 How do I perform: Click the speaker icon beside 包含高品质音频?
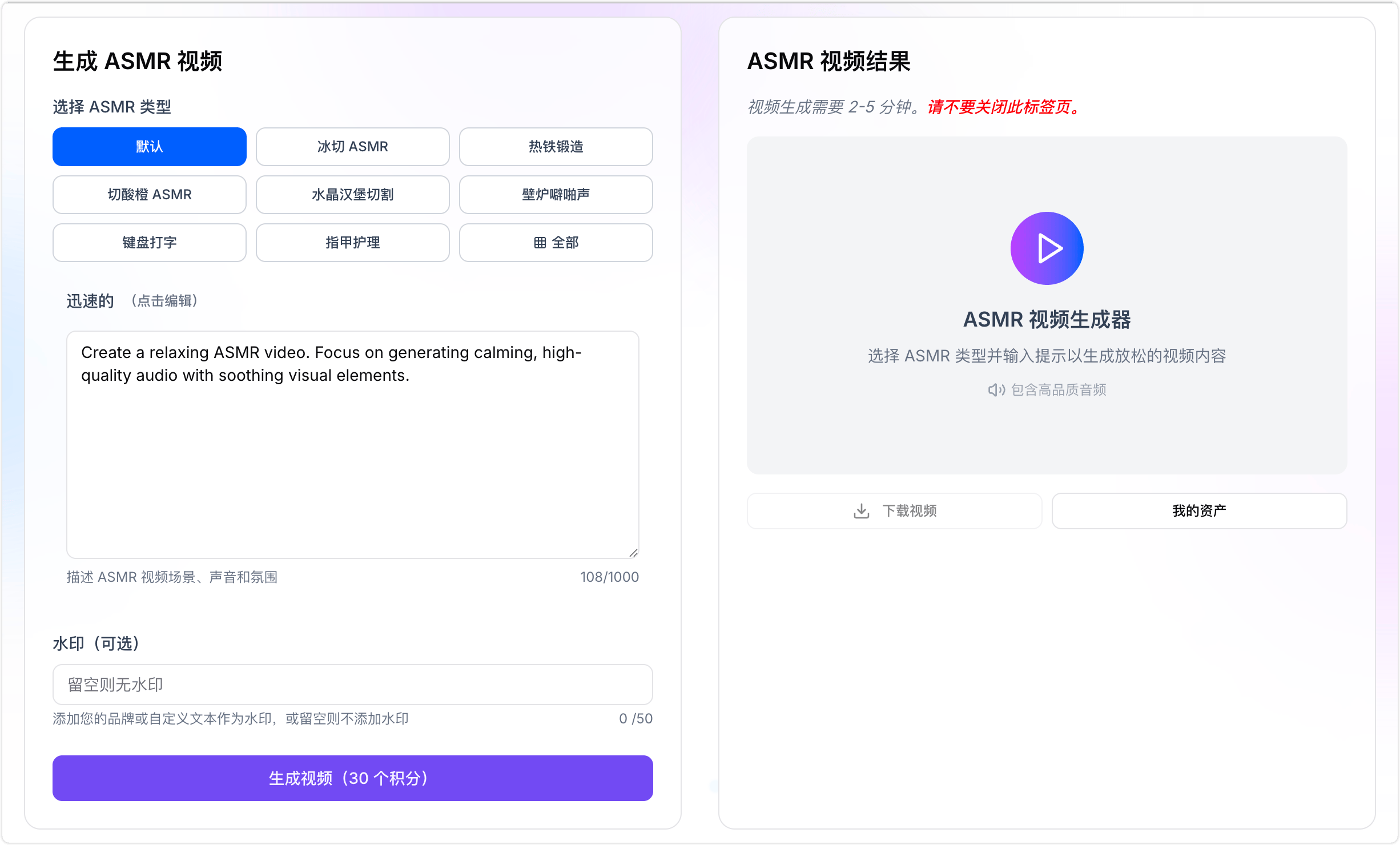click(x=996, y=390)
